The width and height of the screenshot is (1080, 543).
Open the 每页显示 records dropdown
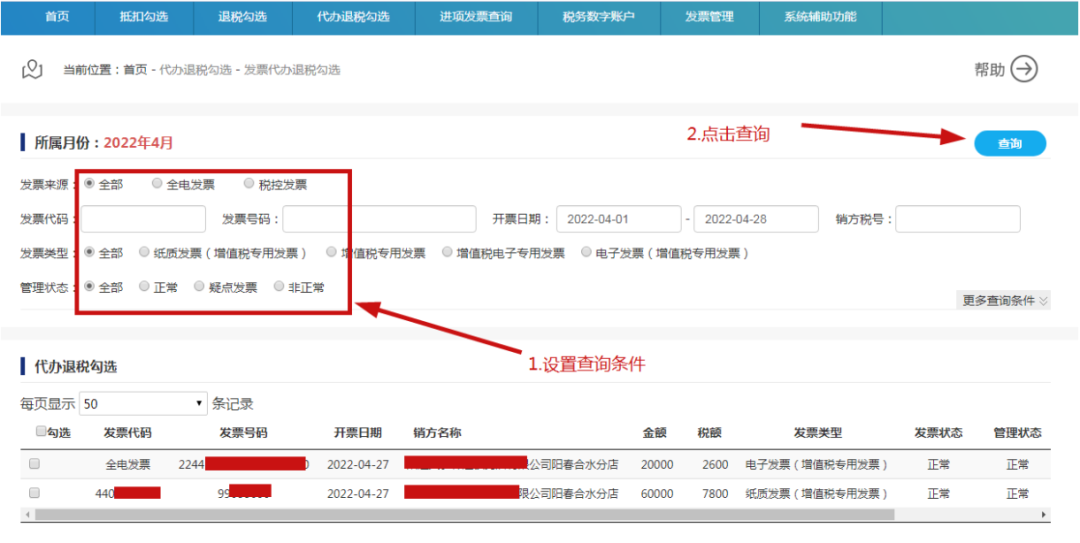143,404
